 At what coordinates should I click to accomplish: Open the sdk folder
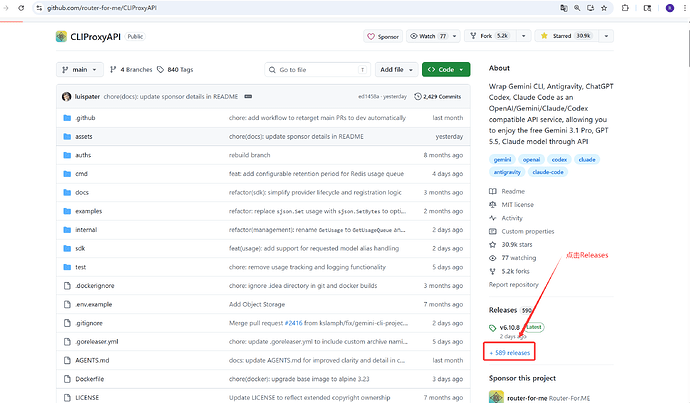tap(80, 248)
